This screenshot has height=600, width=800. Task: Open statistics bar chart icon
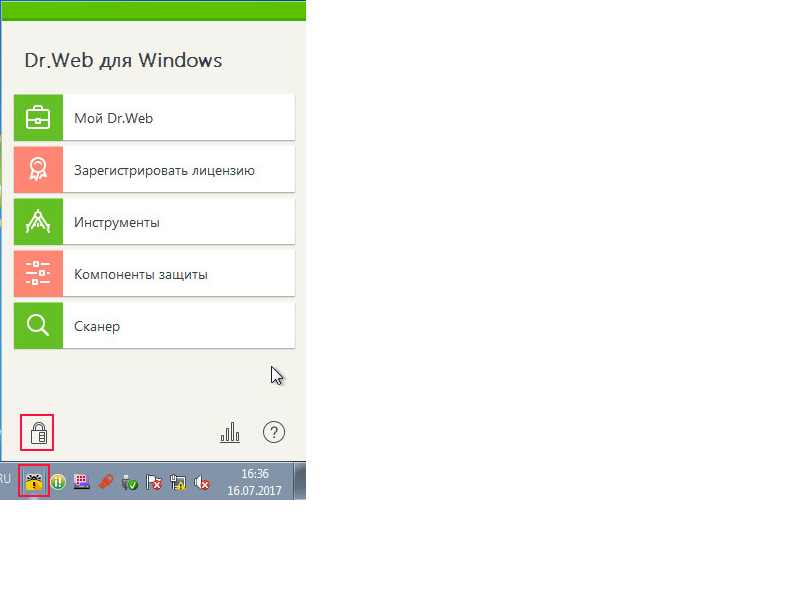click(x=230, y=432)
